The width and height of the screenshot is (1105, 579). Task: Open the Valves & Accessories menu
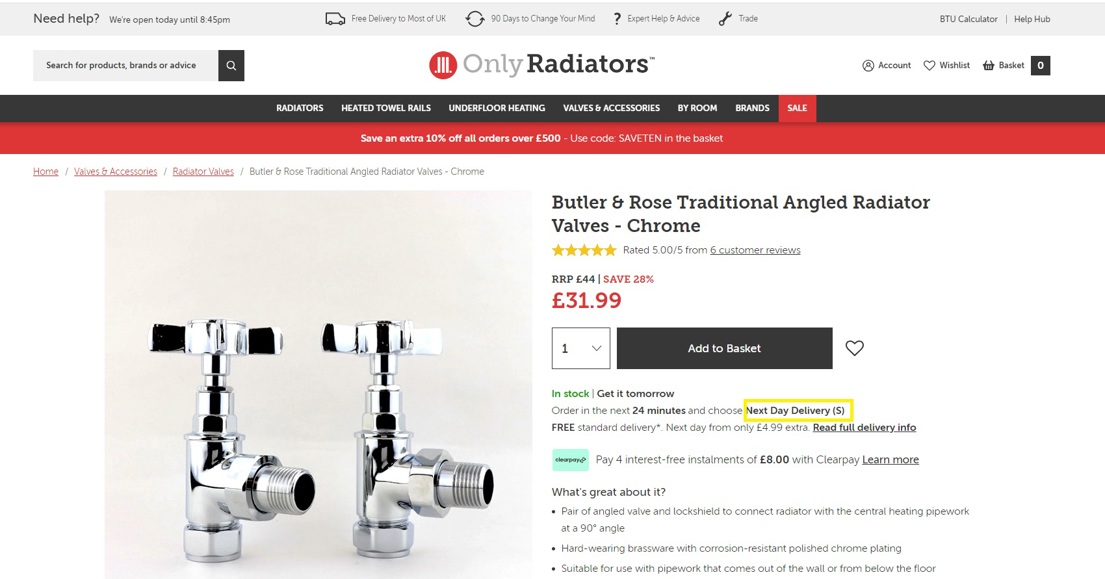(x=611, y=108)
